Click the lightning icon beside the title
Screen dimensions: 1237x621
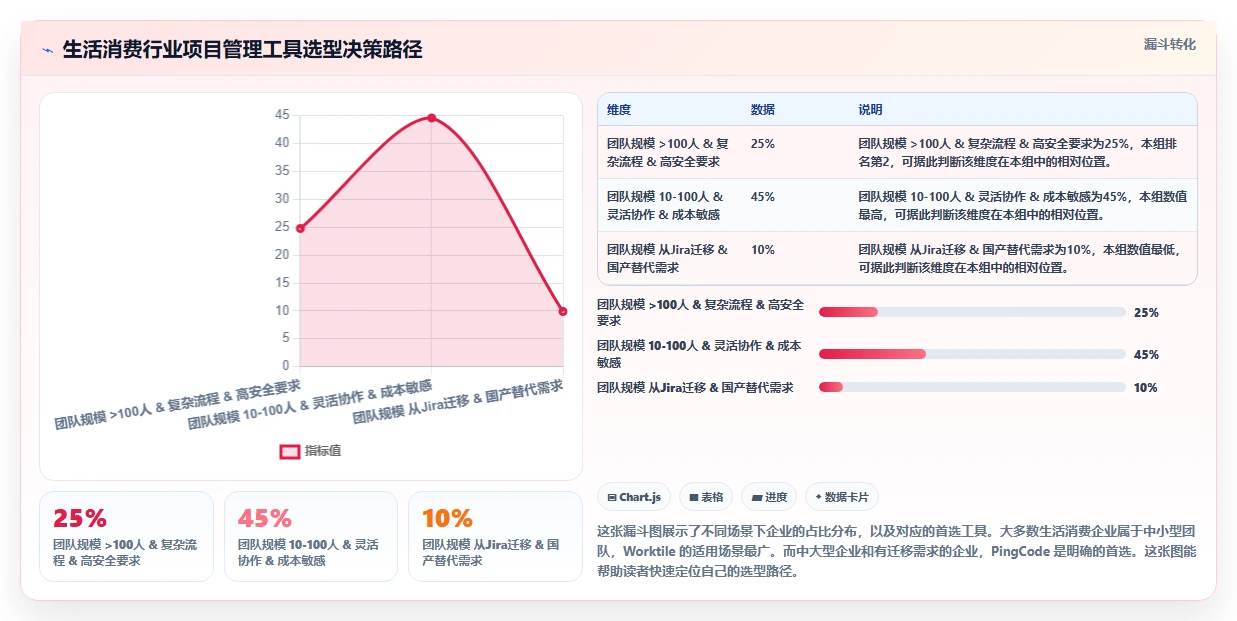pos(47,50)
